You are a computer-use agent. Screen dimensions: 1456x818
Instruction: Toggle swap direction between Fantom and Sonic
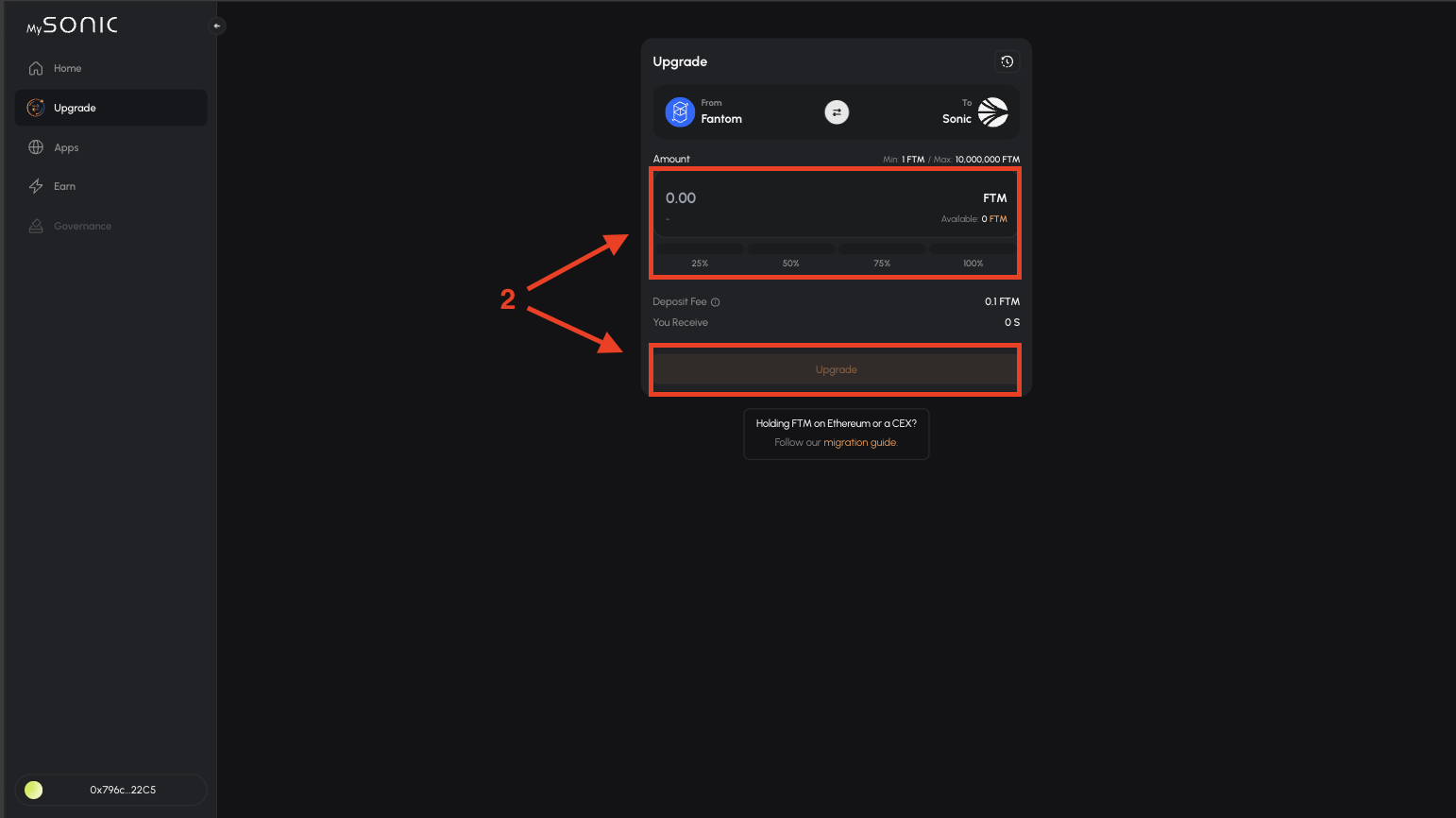[x=837, y=111]
